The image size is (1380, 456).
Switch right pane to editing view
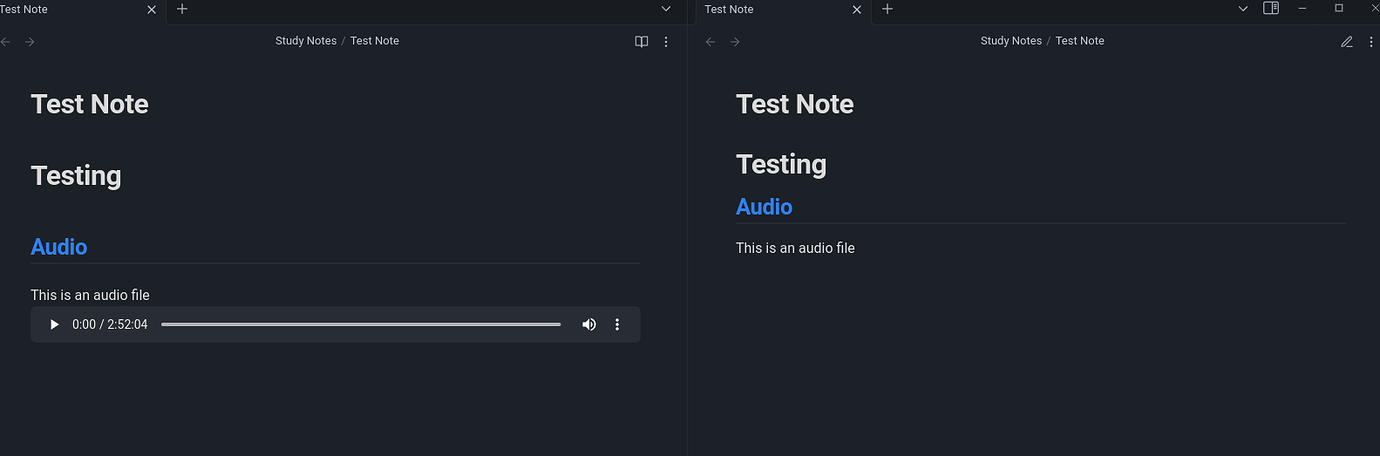1347,41
